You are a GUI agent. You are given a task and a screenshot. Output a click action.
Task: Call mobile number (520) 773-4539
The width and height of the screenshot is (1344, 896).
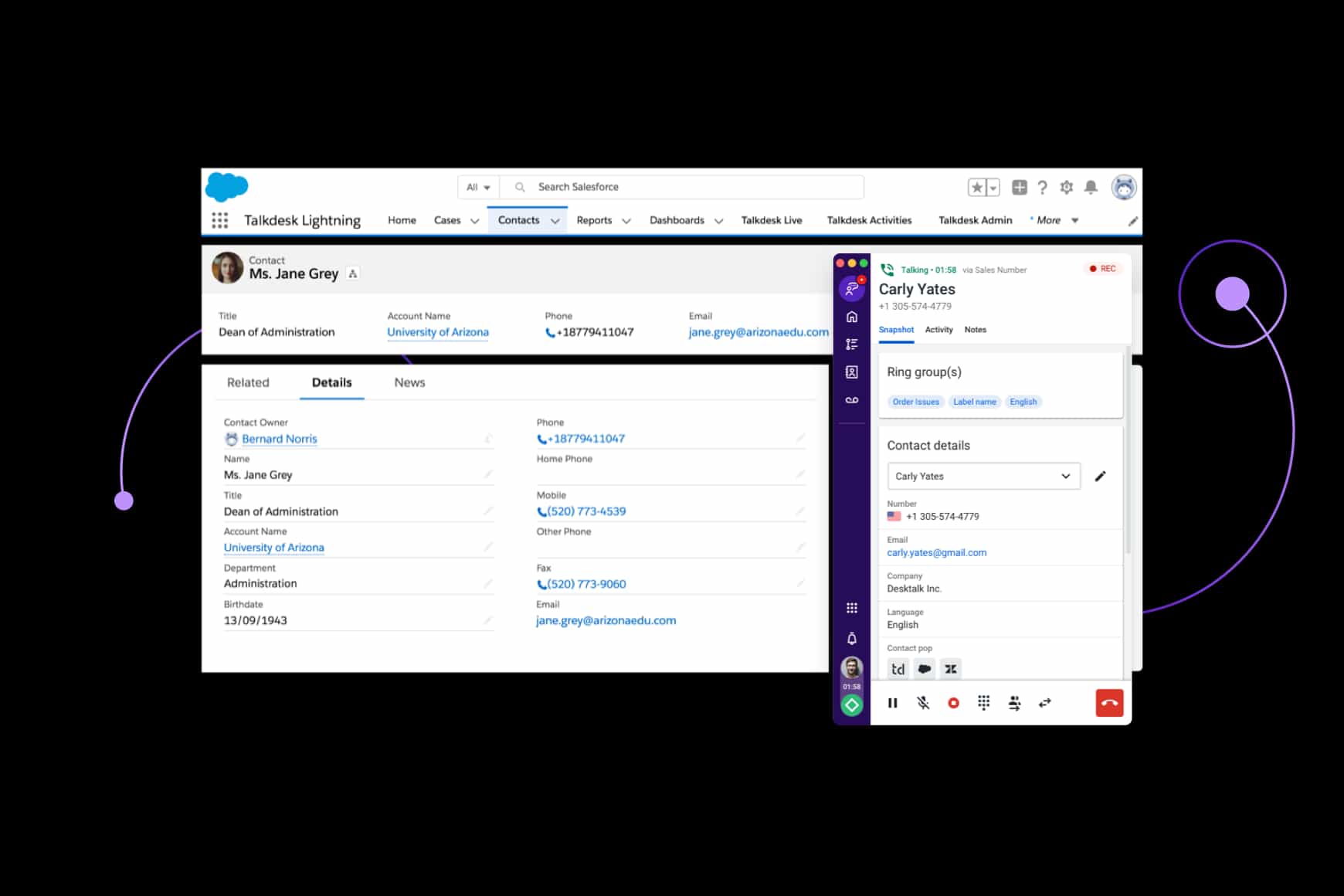586,511
